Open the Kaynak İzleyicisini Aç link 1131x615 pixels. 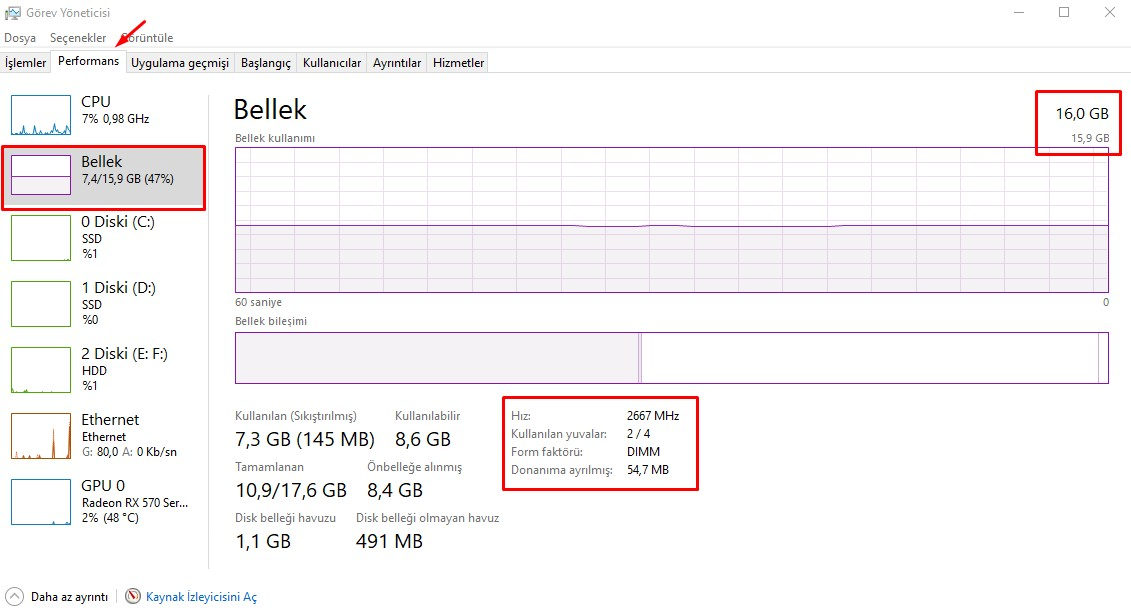[201, 597]
